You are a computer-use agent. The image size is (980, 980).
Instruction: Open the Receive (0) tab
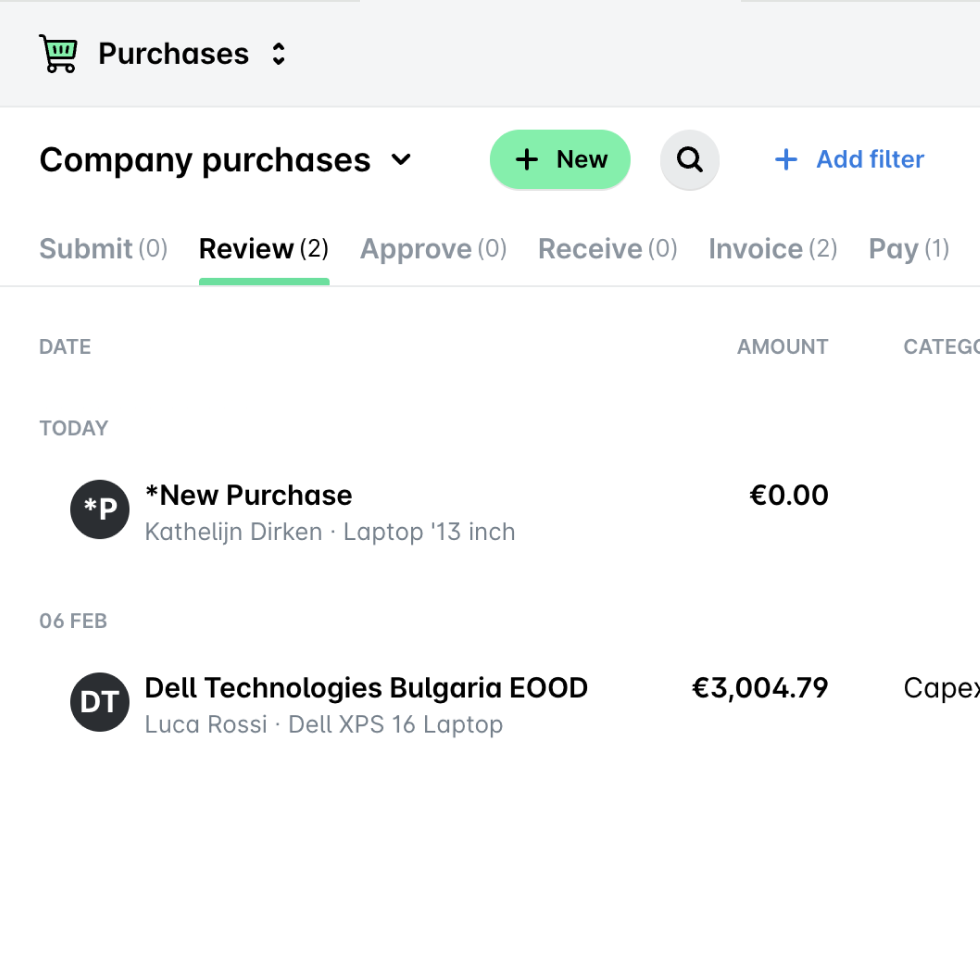pyautogui.click(x=608, y=249)
